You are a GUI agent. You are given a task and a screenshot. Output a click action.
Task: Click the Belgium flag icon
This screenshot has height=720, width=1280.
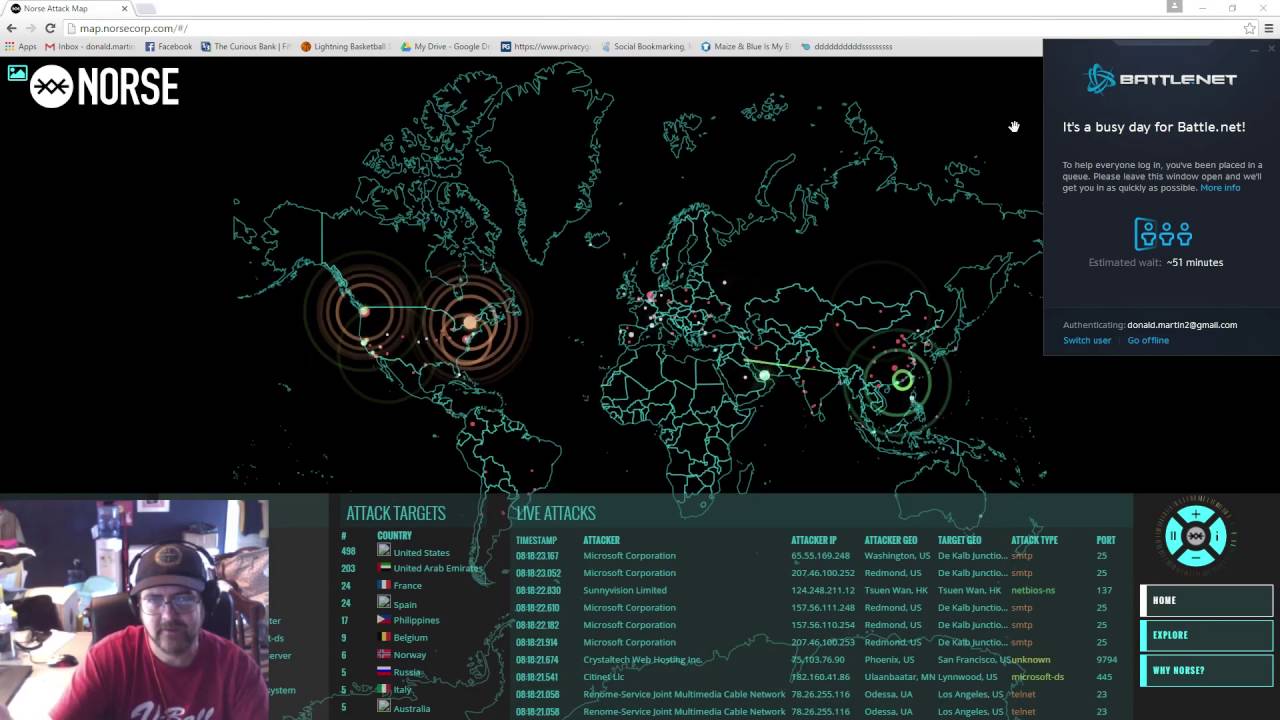point(384,637)
